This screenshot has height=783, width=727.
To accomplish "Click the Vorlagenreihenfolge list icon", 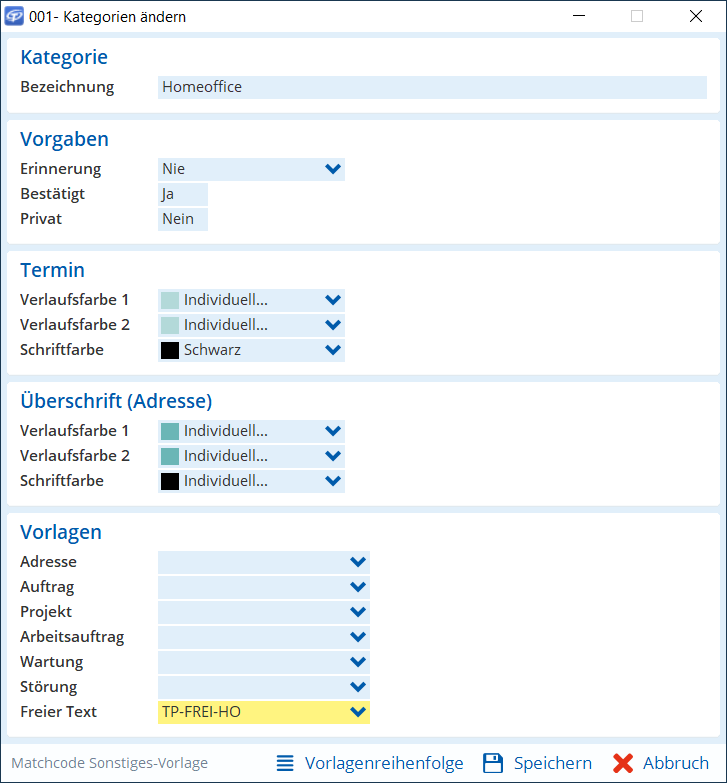I will [x=285, y=763].
